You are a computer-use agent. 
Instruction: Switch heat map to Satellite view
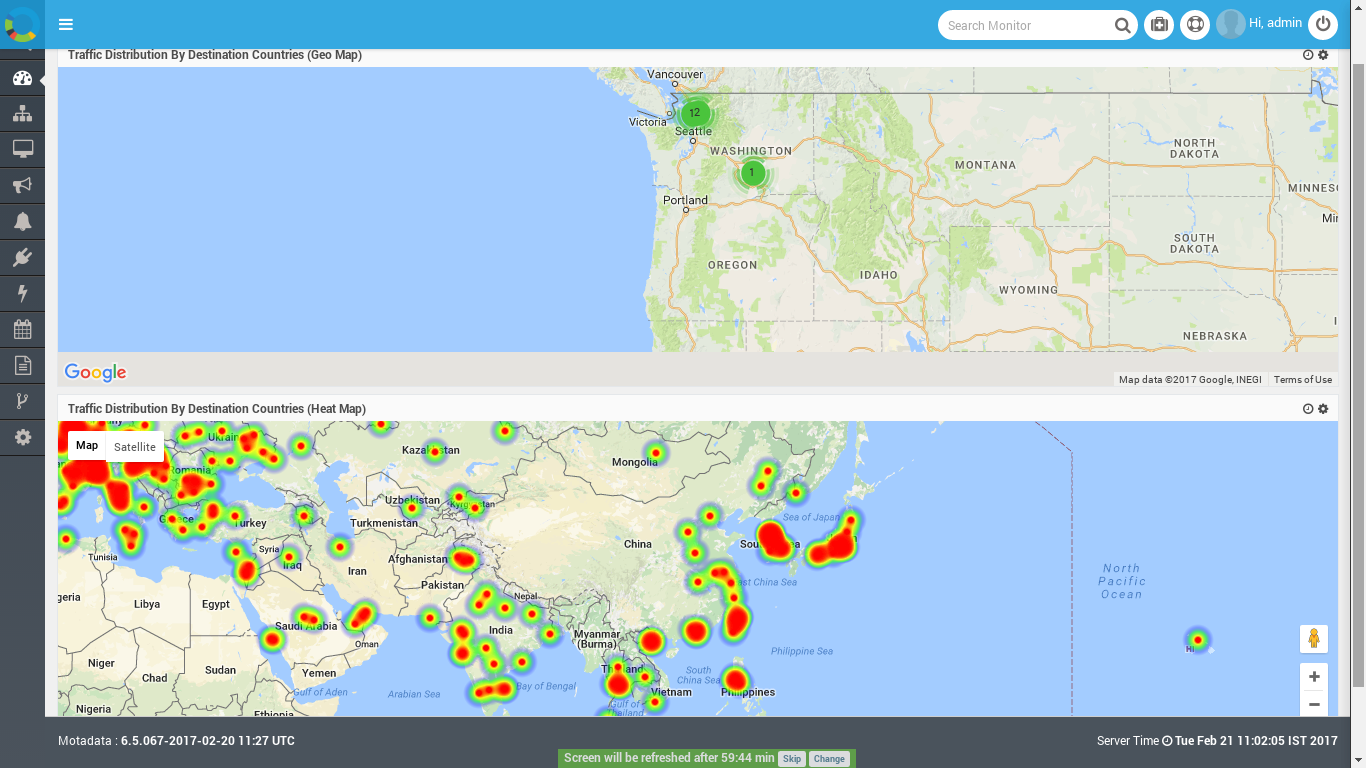tap(135, 447)
